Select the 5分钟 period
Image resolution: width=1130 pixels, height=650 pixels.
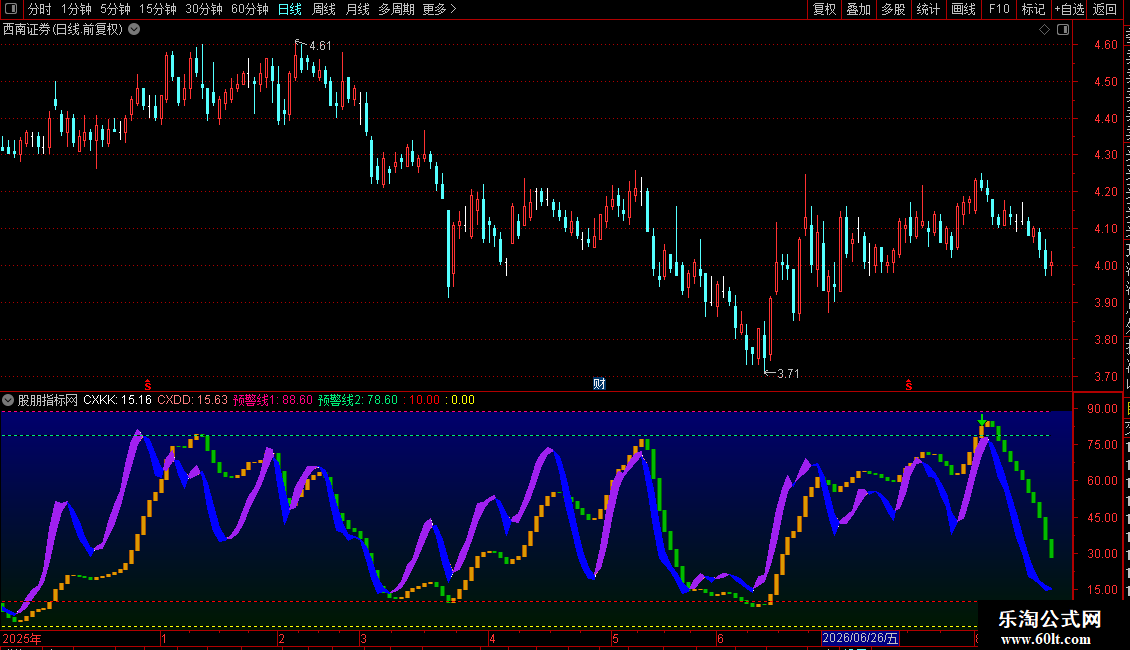click(x=115, y=9)
